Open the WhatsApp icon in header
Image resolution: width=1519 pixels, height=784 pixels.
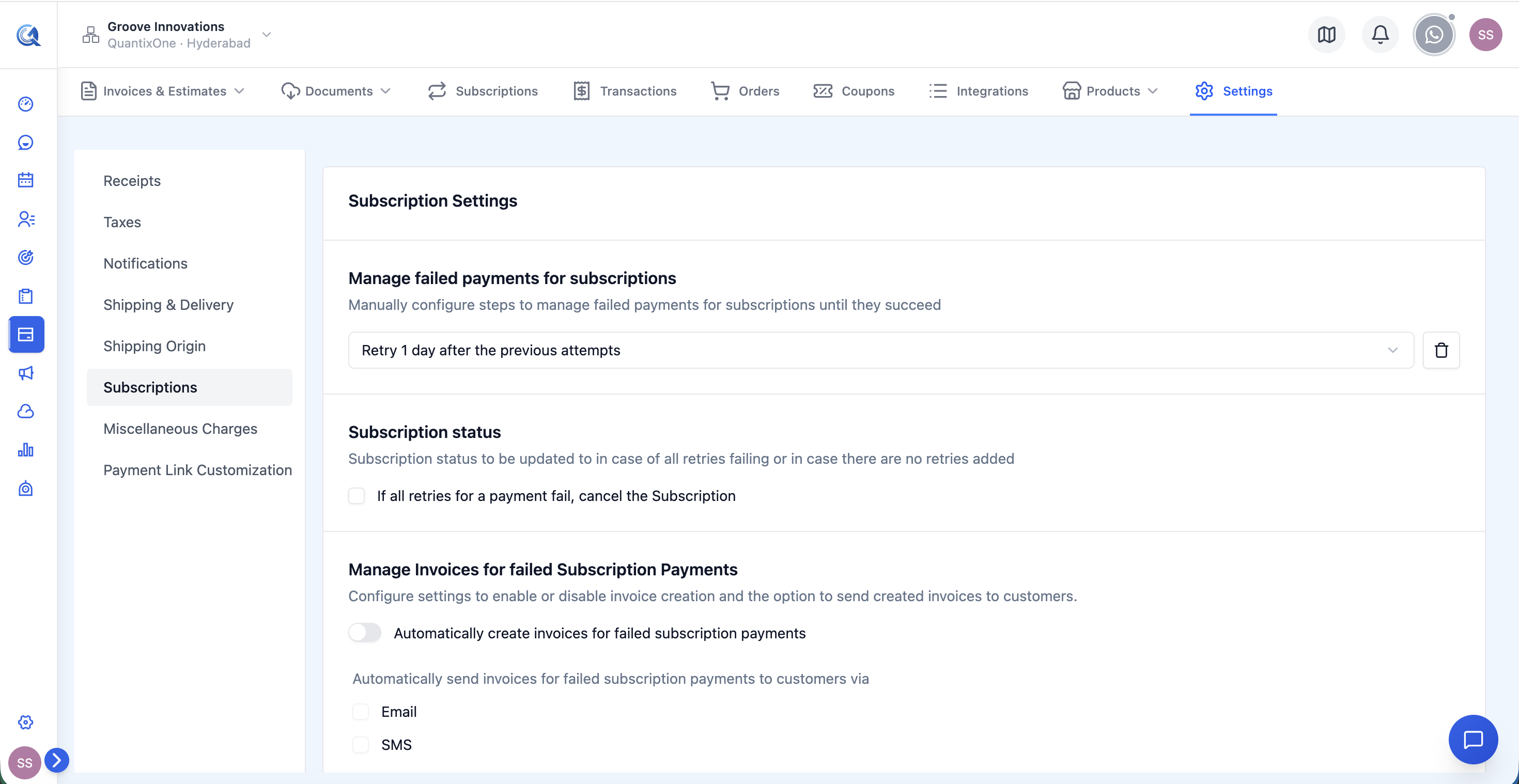(1434, 35)
